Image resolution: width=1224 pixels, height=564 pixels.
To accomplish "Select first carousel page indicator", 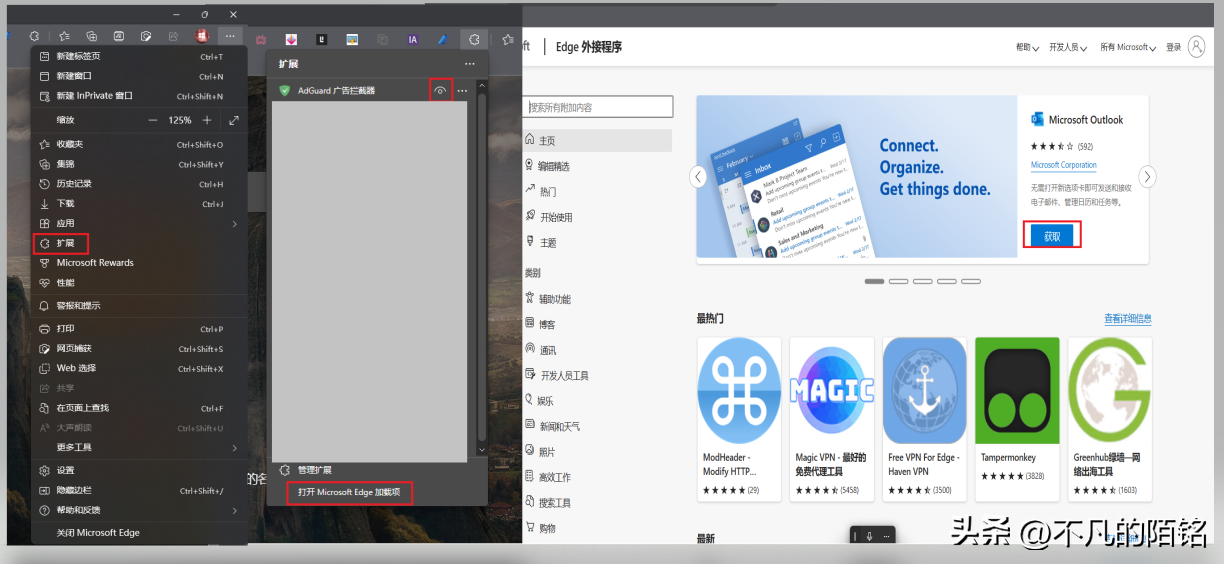I will click(x=874, y=281).
